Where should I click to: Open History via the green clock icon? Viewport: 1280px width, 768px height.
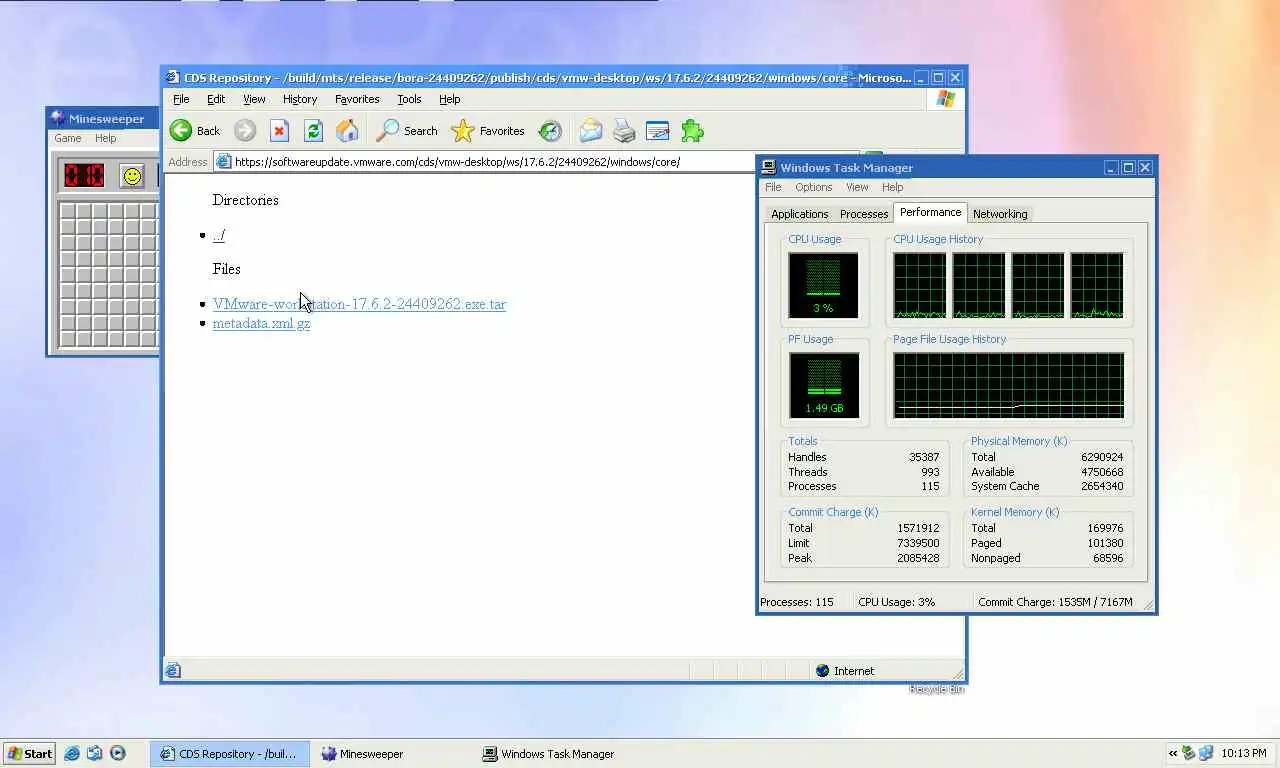pyautogui.click(x=550, y=131)
